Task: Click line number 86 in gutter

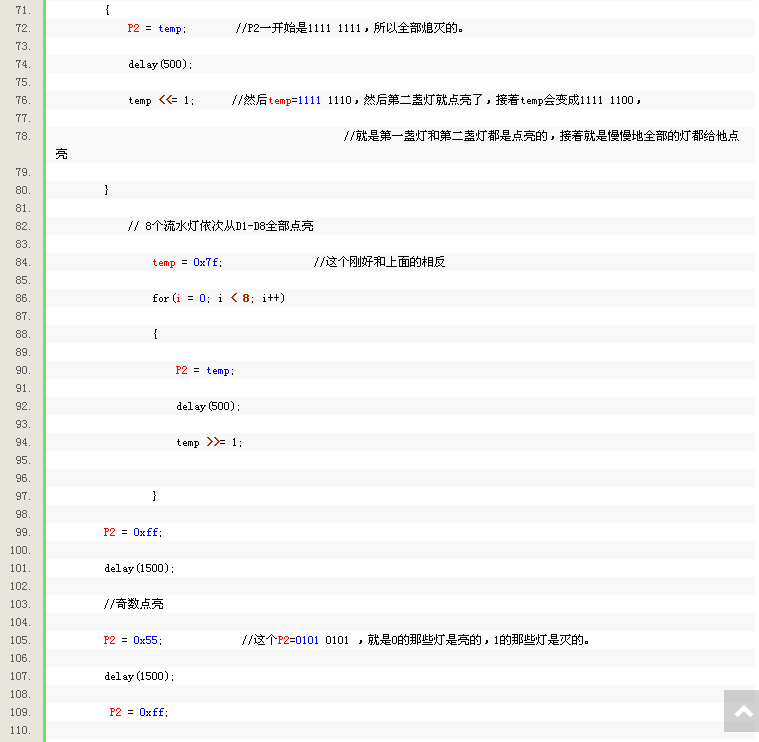Action: pyautogui.click(x=23, y=298)
